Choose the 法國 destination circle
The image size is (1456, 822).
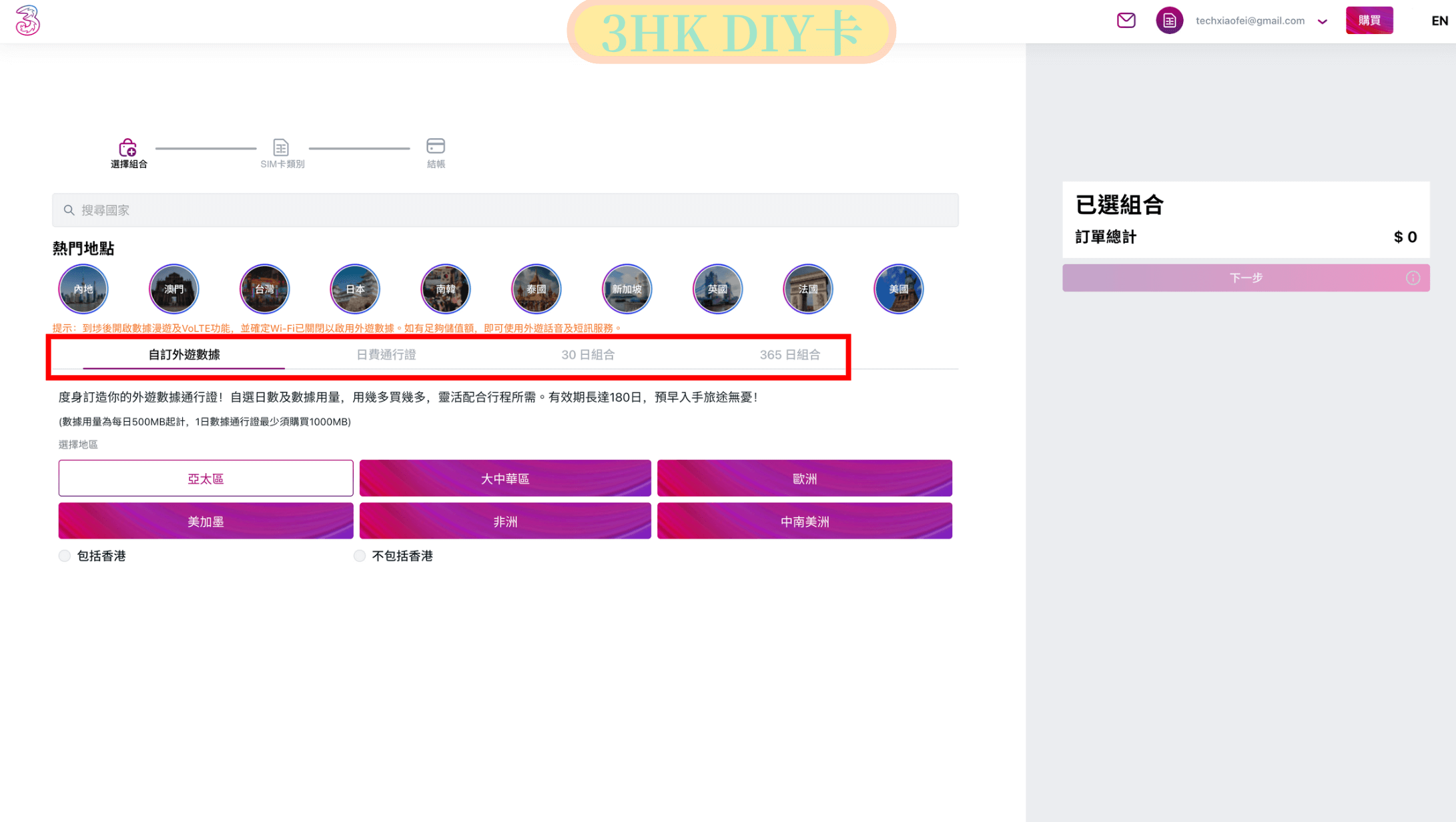tap(808, 289)
